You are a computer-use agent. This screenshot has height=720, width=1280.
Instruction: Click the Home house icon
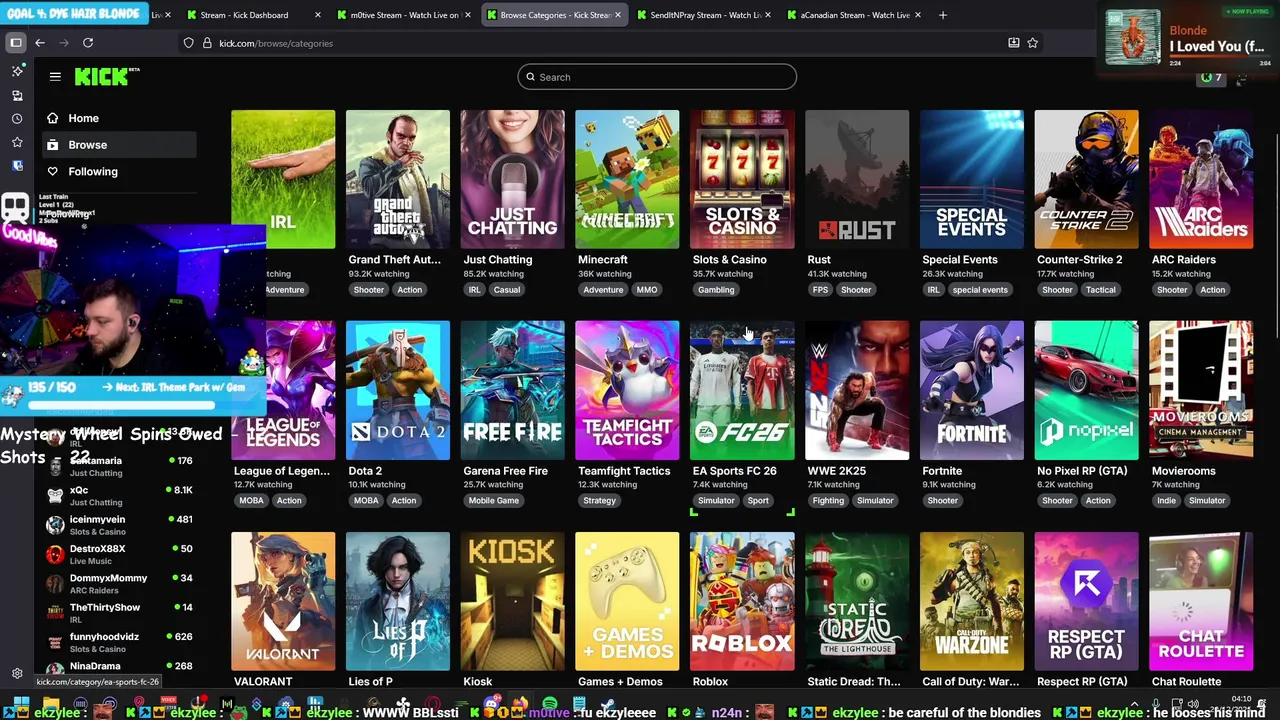point(53,118)
